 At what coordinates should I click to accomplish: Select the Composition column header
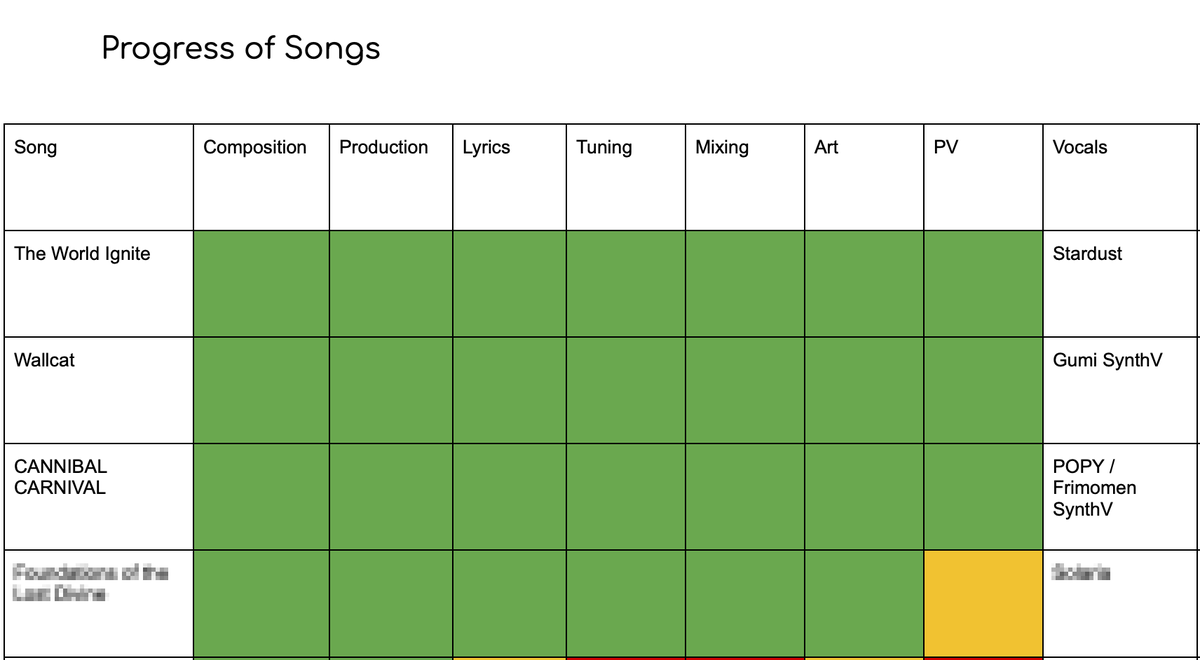pyautogui.click(x=261, y=177)
